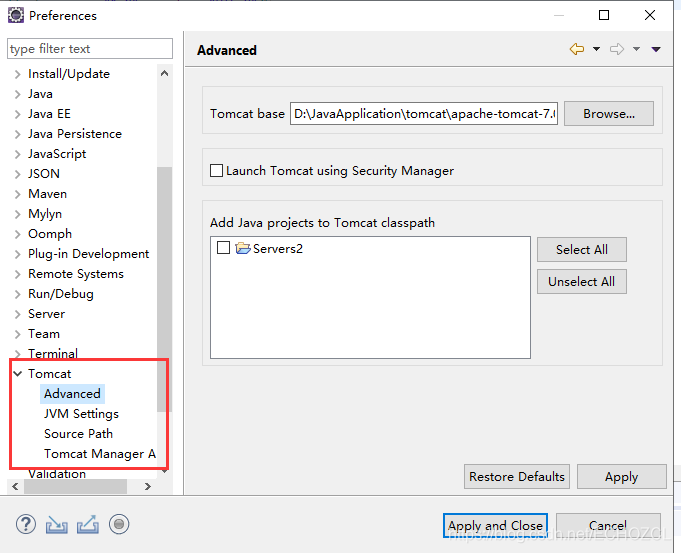Screen dimensions: 681x553
Task: Click the Help question mark icon
Action: tap(26, 524)
